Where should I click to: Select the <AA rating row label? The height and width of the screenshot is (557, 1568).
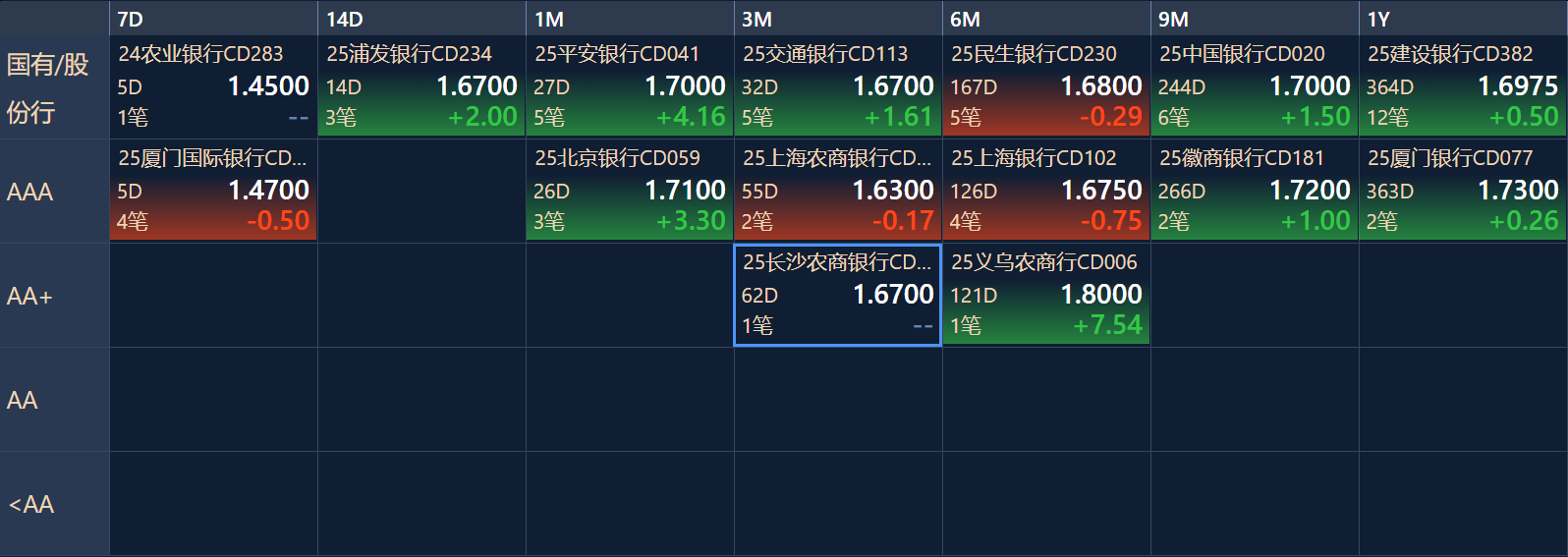click(54, 504)
